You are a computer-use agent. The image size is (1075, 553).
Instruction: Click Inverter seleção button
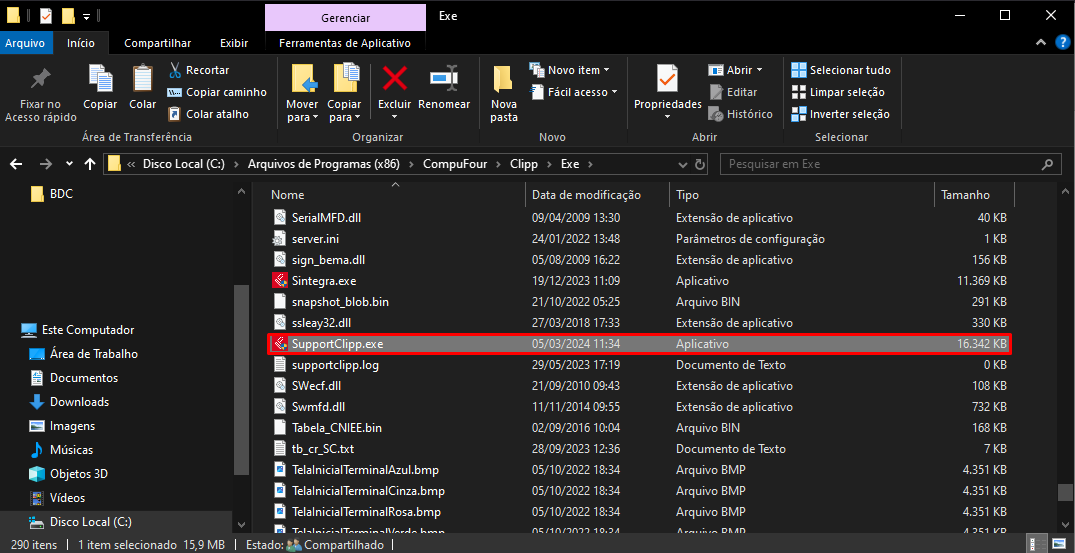point(839,114)
